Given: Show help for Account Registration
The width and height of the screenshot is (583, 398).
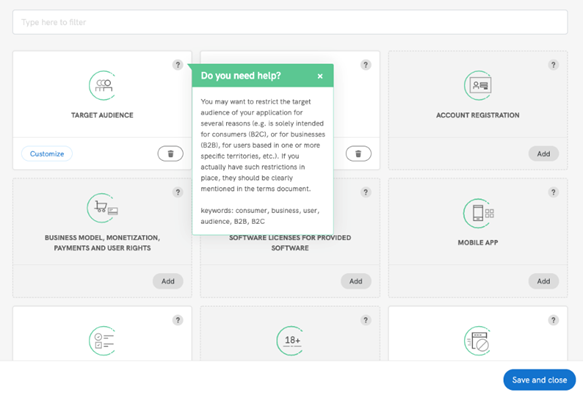Looking at the screenshot, I should [553, 65].
